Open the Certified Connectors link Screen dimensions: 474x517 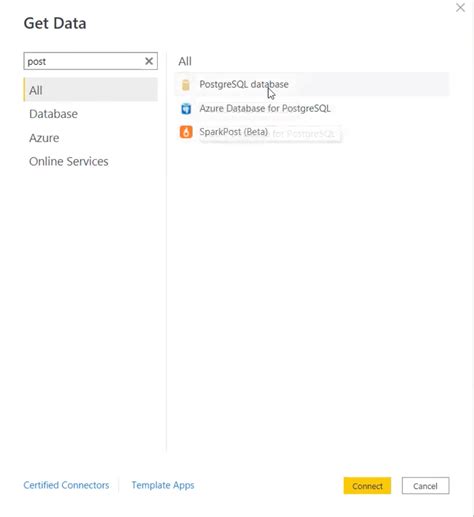(x=66, y=485)
